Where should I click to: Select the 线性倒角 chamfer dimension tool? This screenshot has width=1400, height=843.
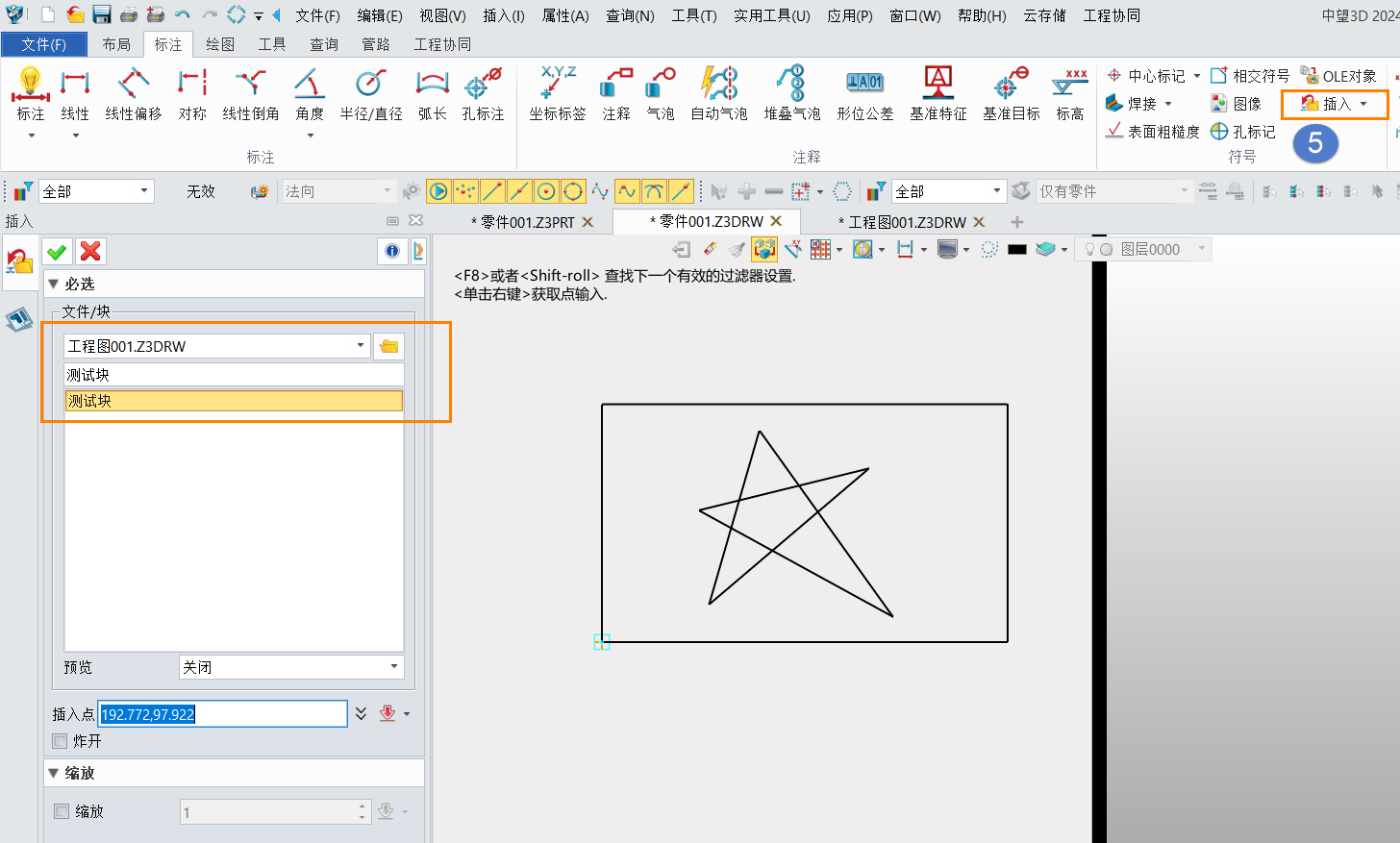[251, 94]
